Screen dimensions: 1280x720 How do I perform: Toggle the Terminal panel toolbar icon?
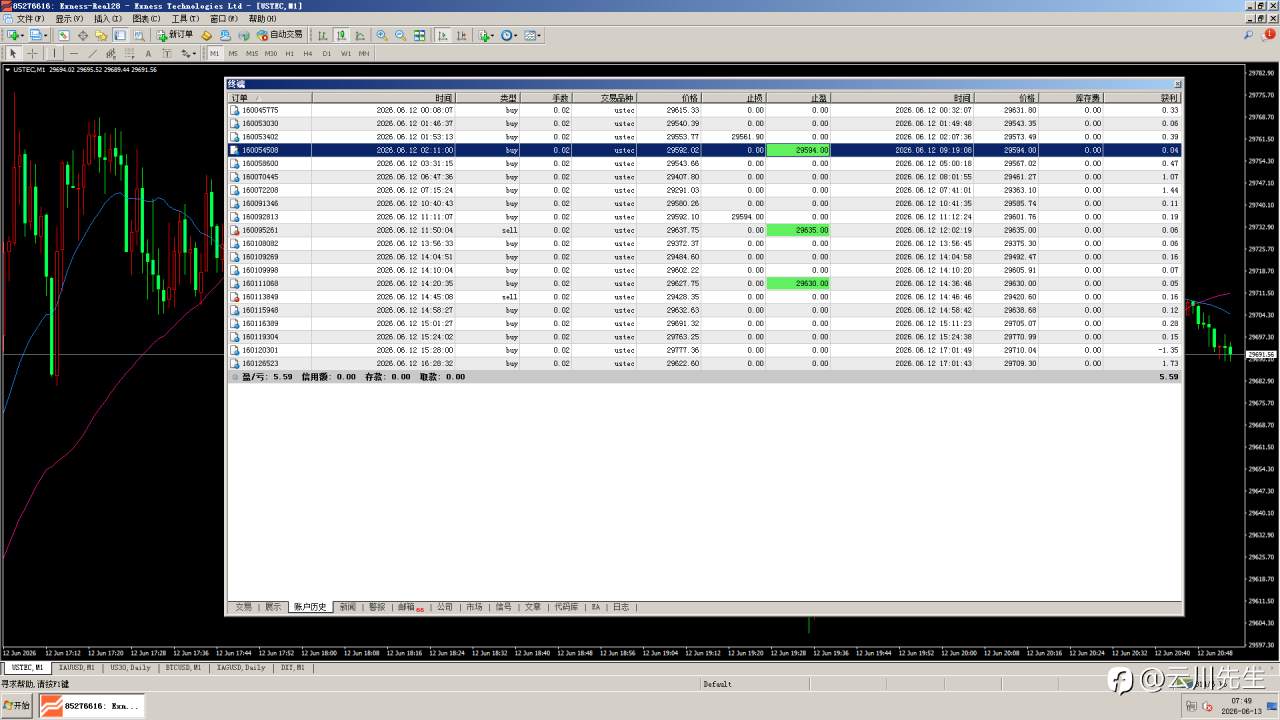120,35
